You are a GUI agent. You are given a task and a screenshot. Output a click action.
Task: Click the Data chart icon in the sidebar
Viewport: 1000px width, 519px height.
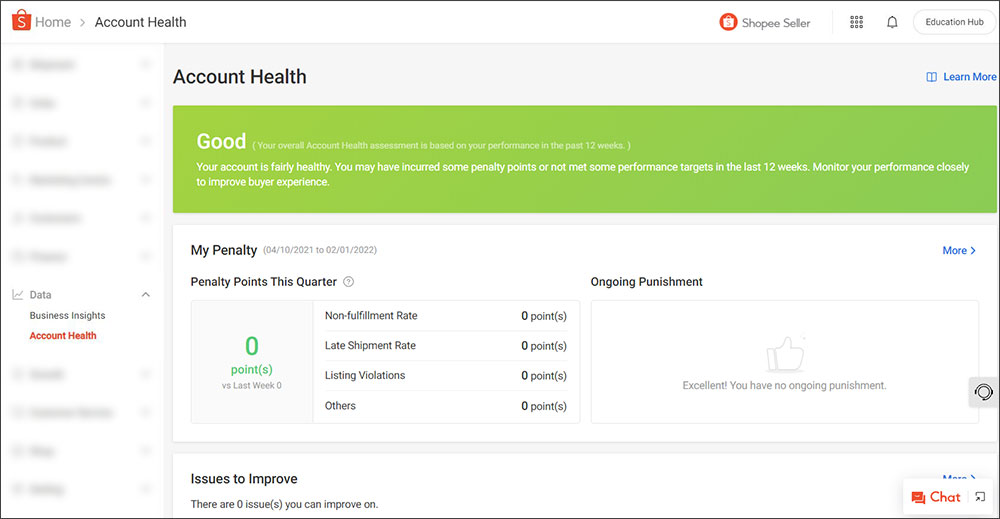18,295
